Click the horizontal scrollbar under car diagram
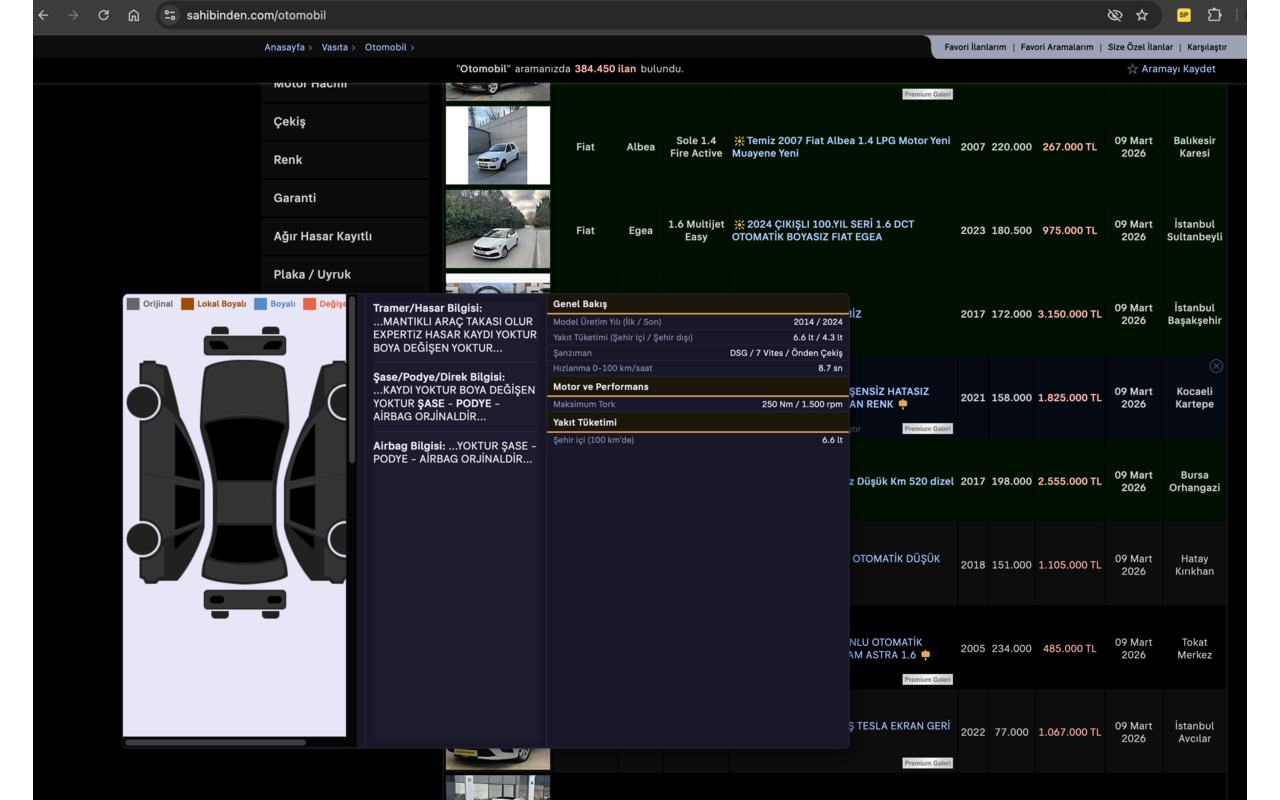Image resolution: width=1280 pixels, height=800 pixels. point(215,742)
